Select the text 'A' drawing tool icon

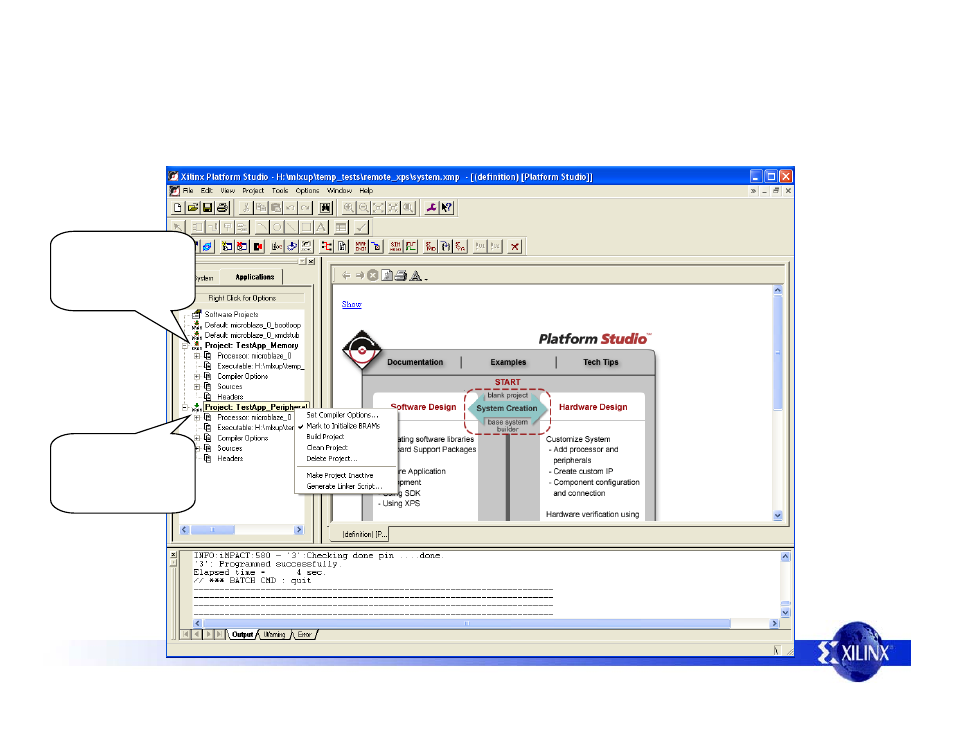[321, 227]
